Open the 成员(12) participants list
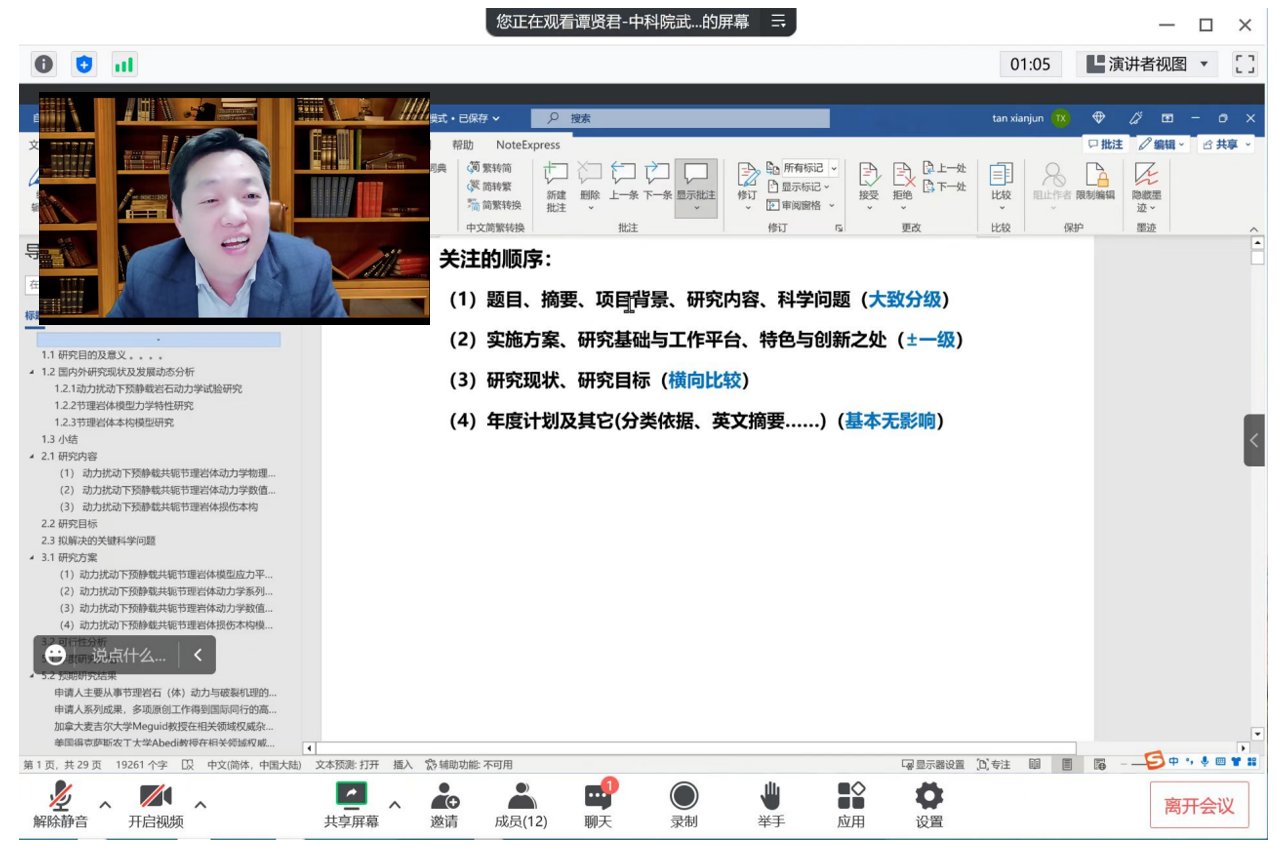 pyautogui.click(x=521, y=796)
